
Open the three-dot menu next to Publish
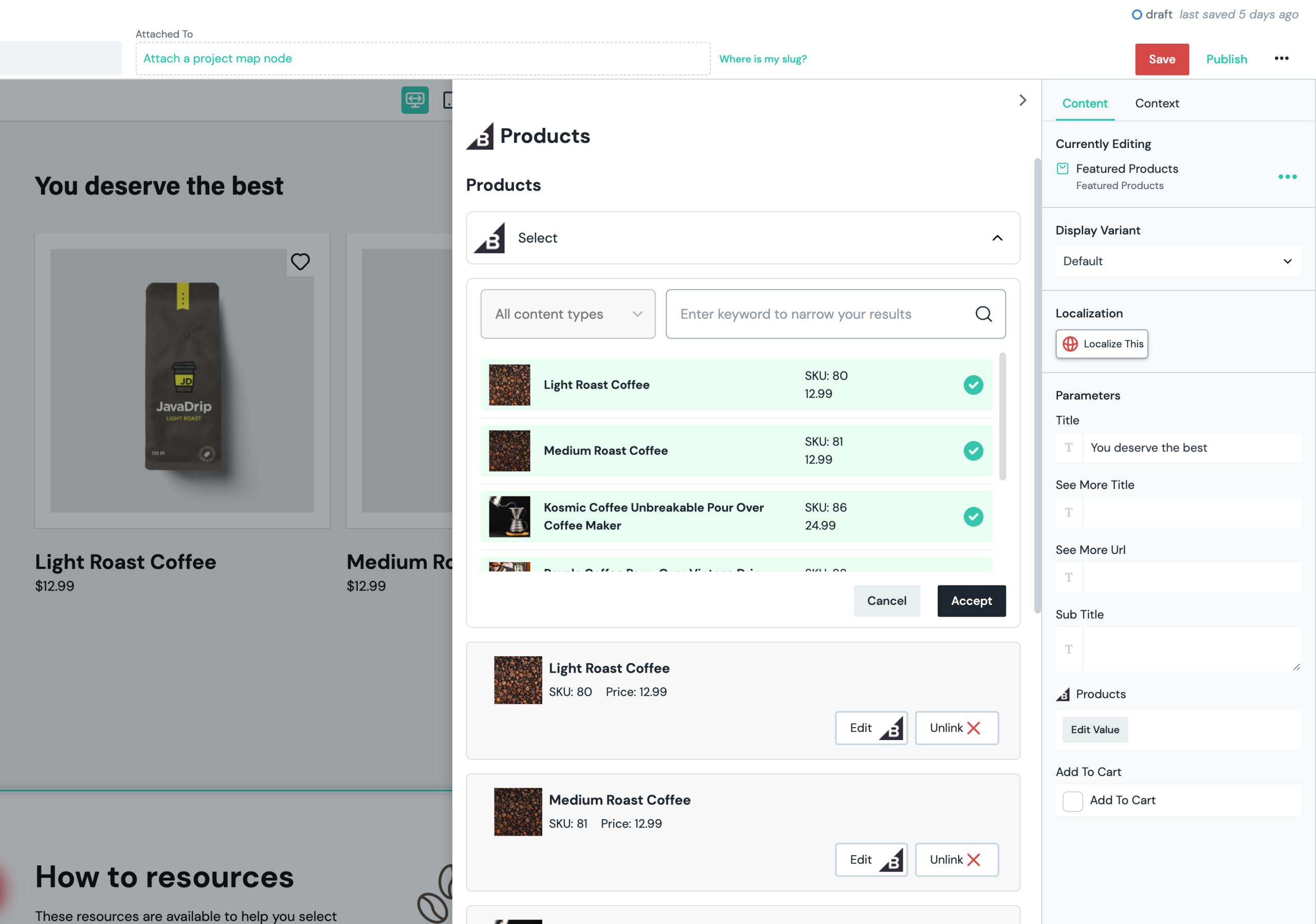(1282, 59)
